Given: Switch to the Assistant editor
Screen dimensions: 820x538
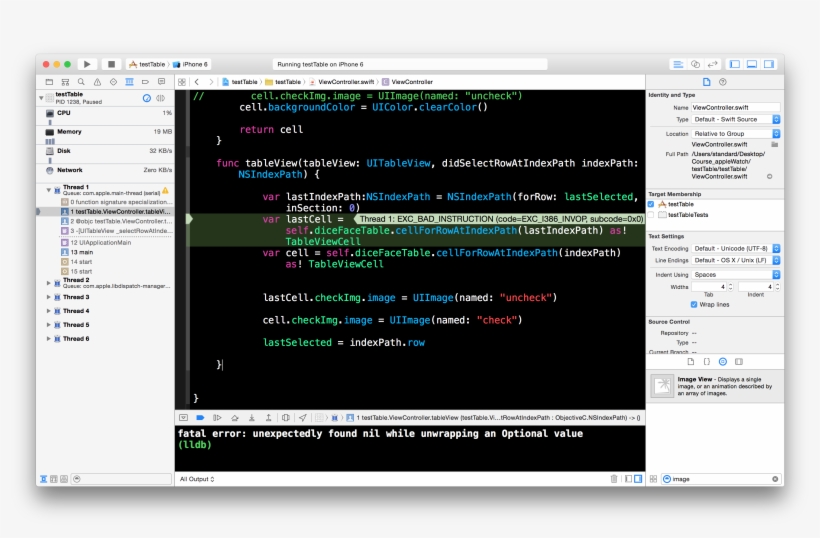Looking at the screenshot, I should (695, 64).
